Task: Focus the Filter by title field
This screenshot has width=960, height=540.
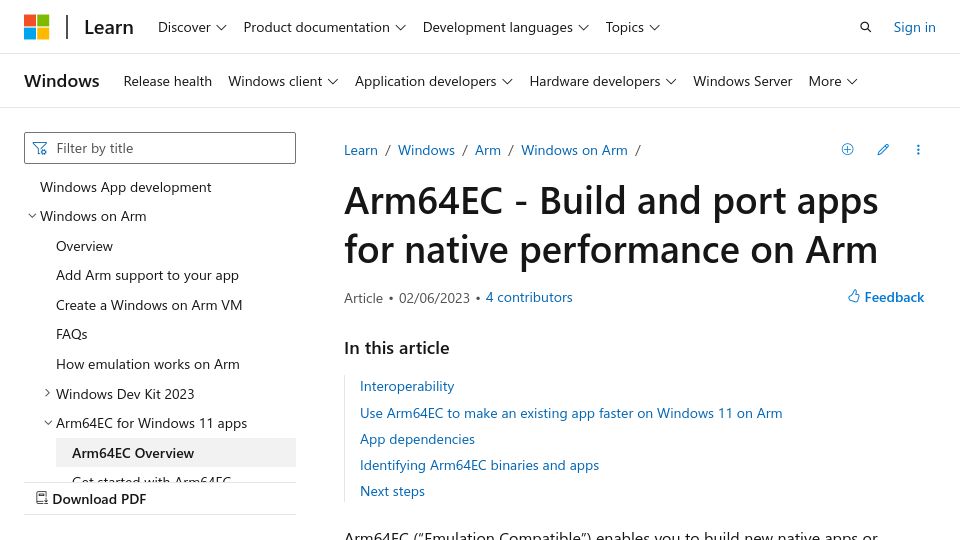Action: 160,148
